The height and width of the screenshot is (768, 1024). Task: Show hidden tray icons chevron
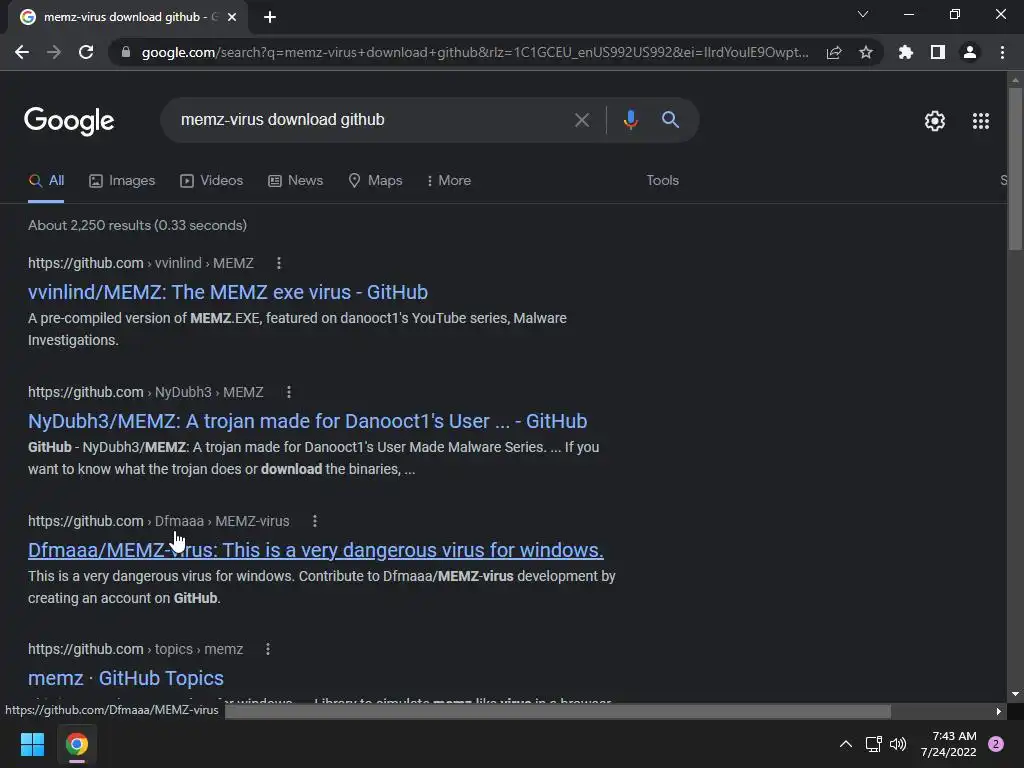click(845, 744)
